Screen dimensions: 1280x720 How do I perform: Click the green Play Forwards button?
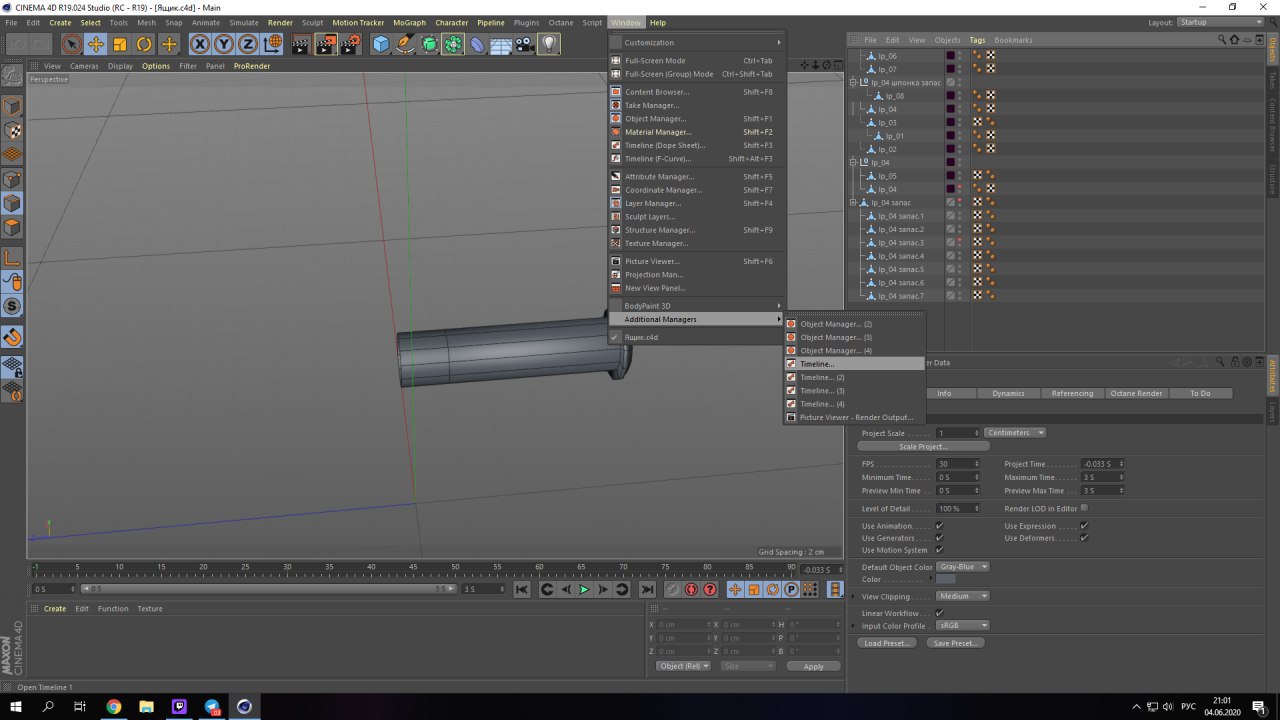[584, 590]
